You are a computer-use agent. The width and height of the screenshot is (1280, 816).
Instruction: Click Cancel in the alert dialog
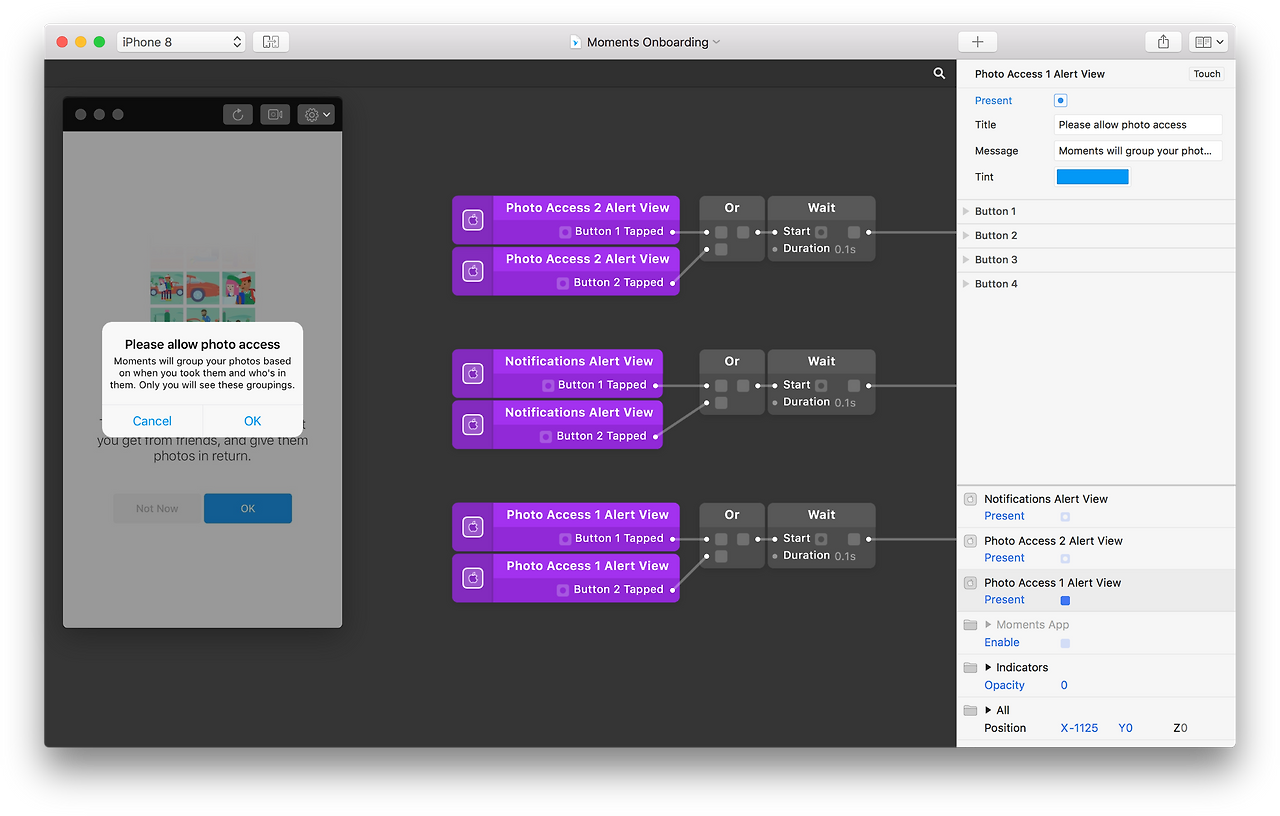[152, 420]
